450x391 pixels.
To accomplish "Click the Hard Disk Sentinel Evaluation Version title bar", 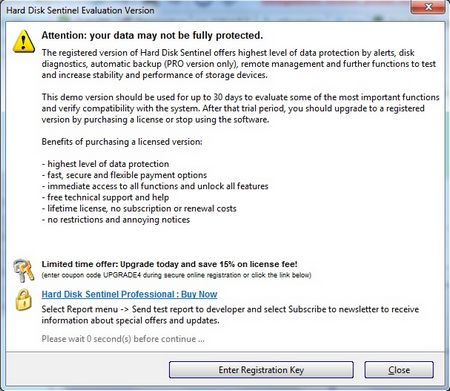I will [80, 10].
